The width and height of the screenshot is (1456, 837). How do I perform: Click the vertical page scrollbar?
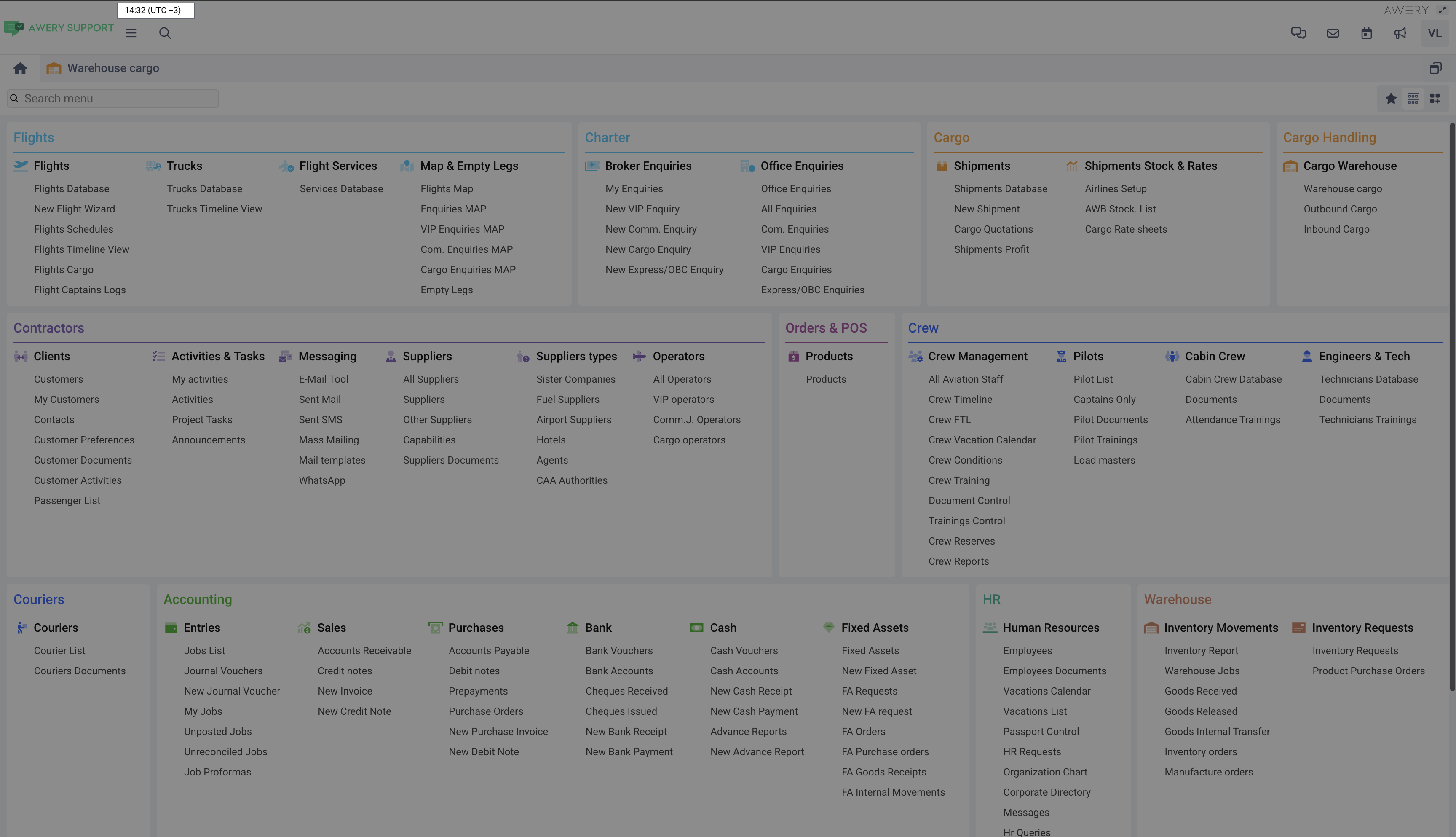click(1452, 402)
